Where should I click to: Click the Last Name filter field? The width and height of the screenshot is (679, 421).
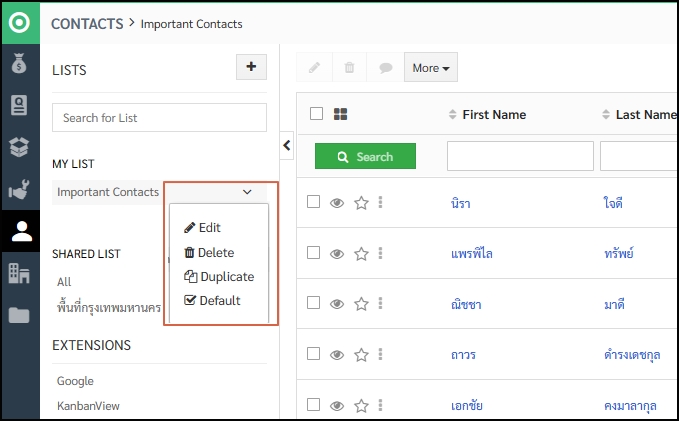coord(639,156)
